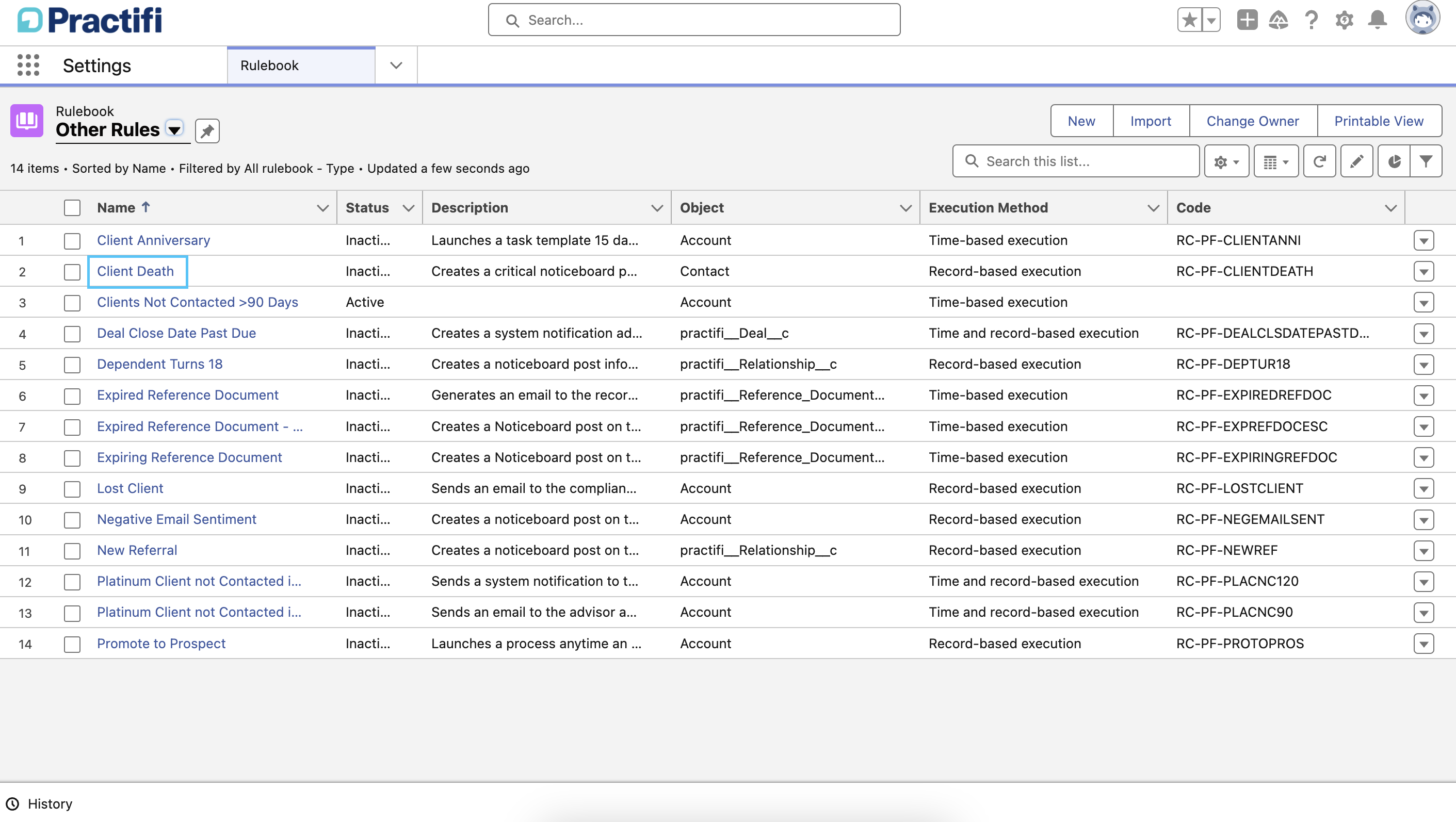Open the Code column actions chevron
1456x822 pixels.
tap(1390, 208)
